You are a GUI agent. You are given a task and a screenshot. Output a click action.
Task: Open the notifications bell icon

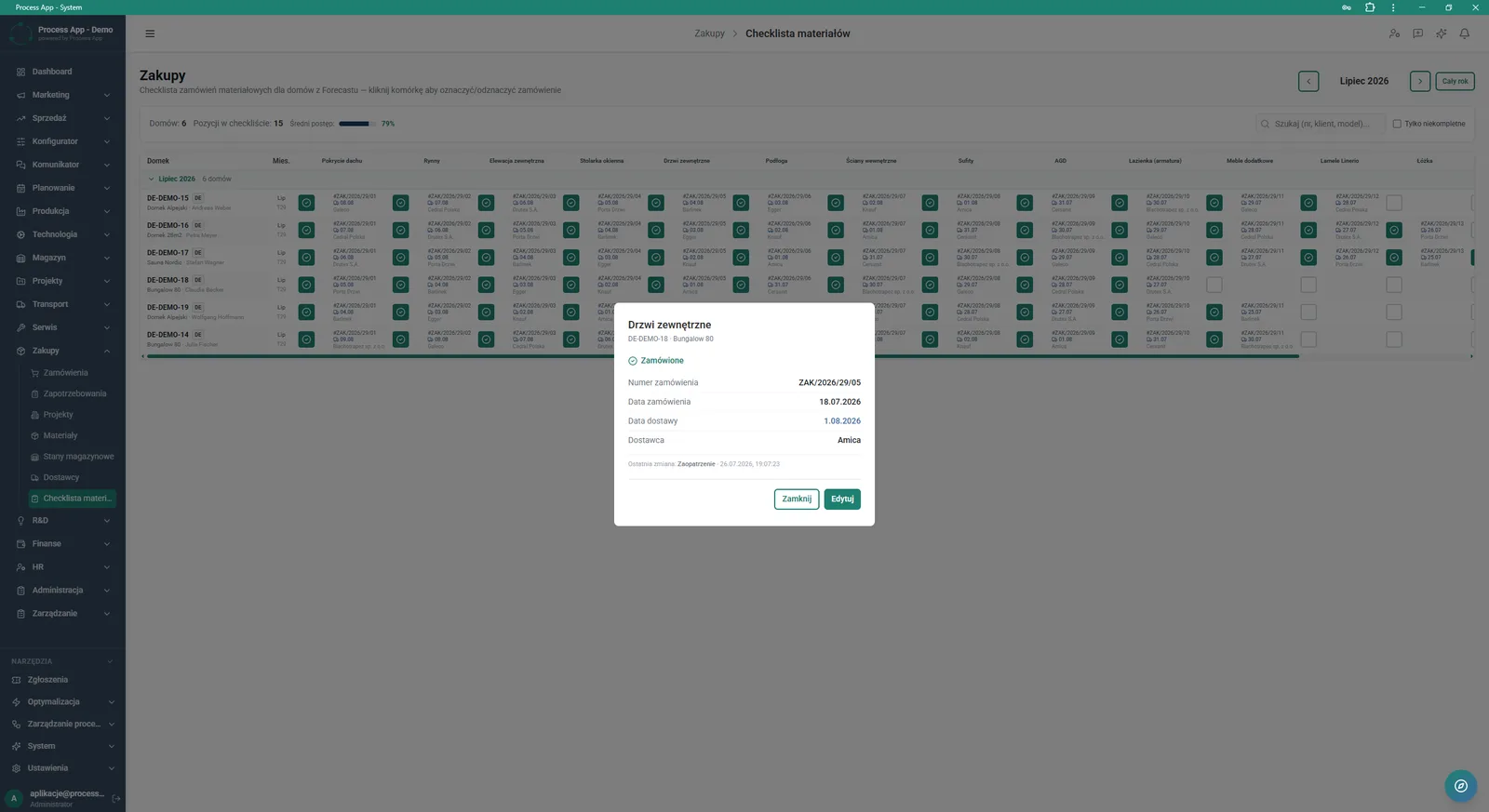pyautogui.click(x=1464, y=33)
